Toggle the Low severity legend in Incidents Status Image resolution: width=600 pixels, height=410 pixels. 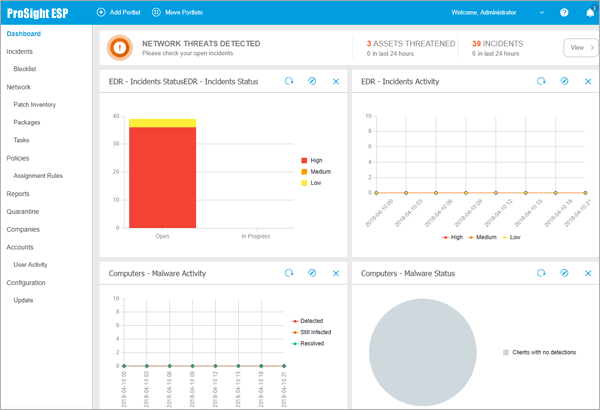click(x=311, y=183)
